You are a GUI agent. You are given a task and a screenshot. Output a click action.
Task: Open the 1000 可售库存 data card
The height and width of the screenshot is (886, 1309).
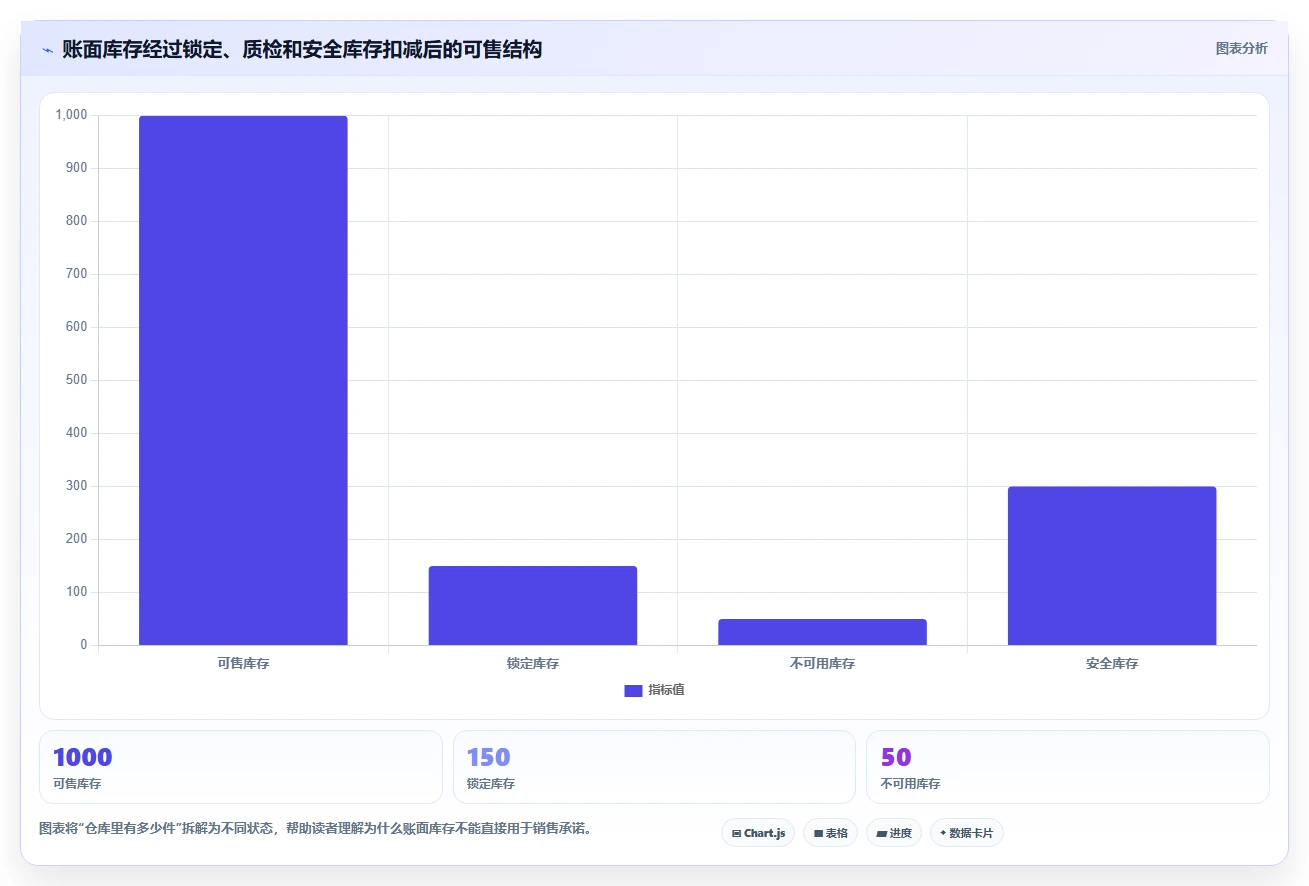(241, 767)
